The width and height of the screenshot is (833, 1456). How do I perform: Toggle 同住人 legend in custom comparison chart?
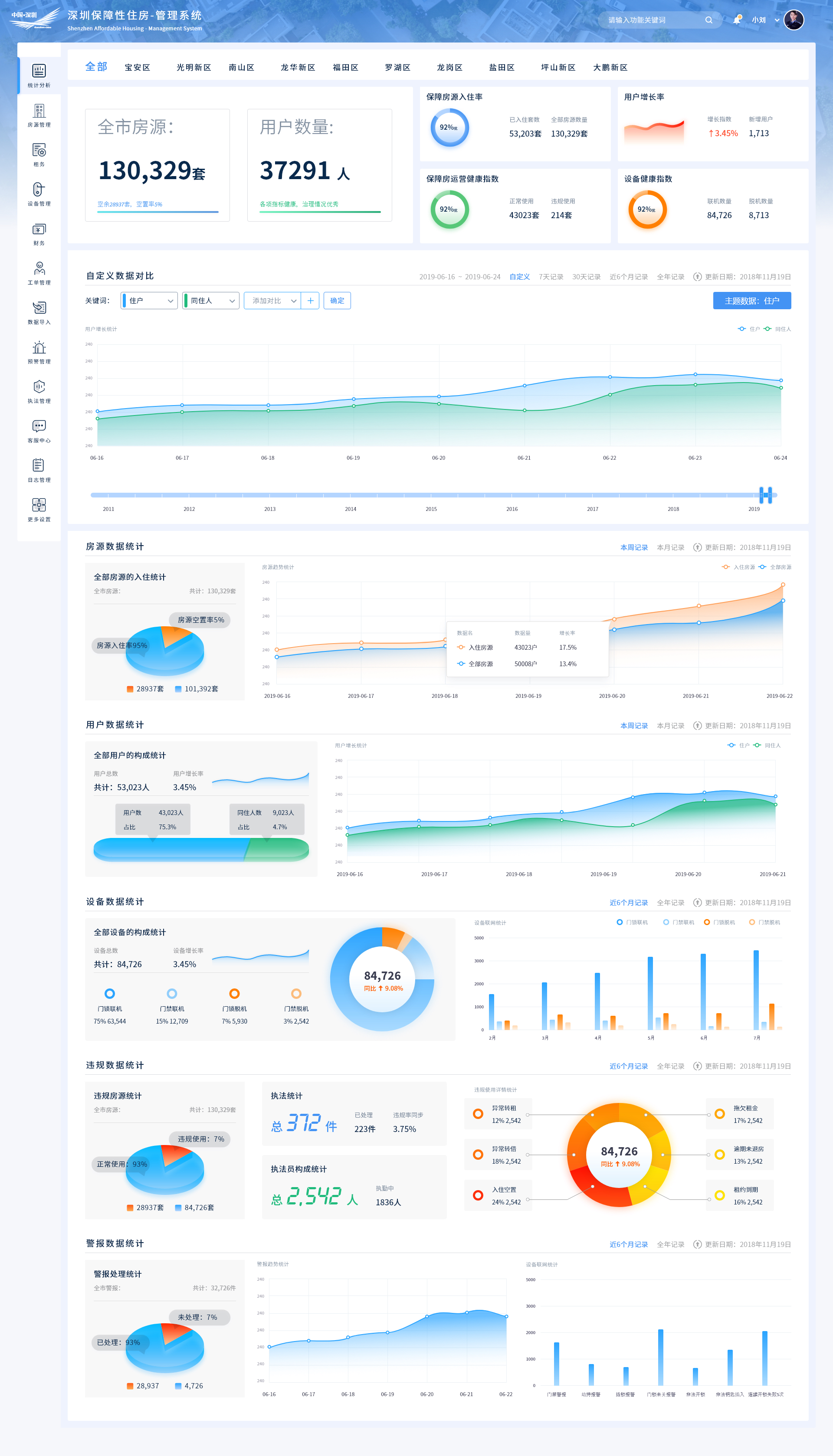coord(778,329)
